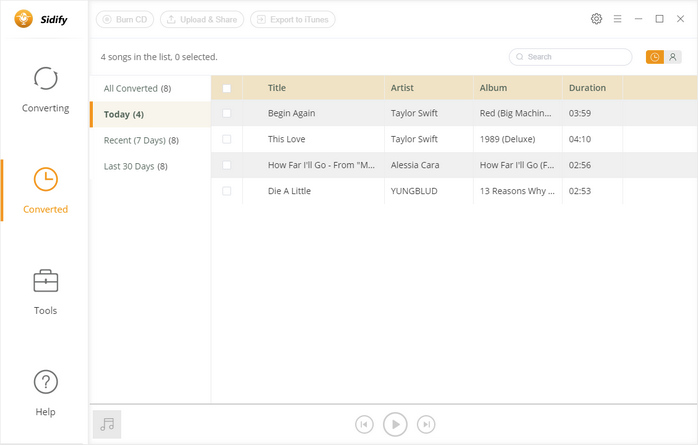The width and height of the screenshot is (698, 445).
Task: Check the box for Begin Again
Action: tap(227, 113)
